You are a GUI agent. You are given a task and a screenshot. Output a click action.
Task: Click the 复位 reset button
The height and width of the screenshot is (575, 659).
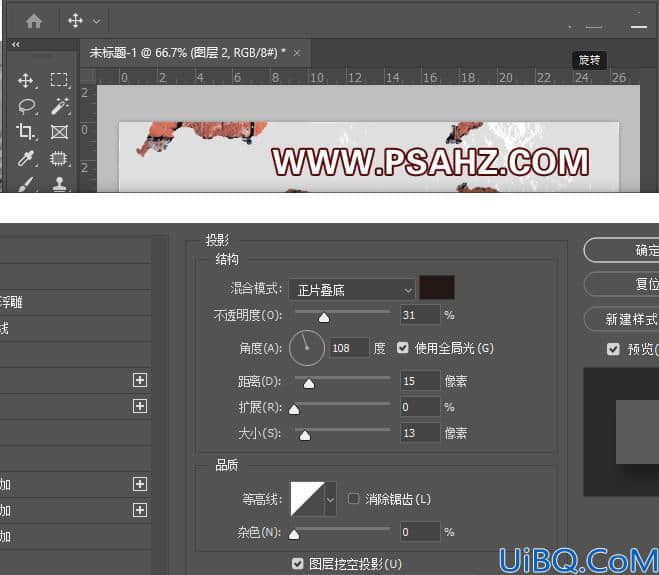point(622,284)
